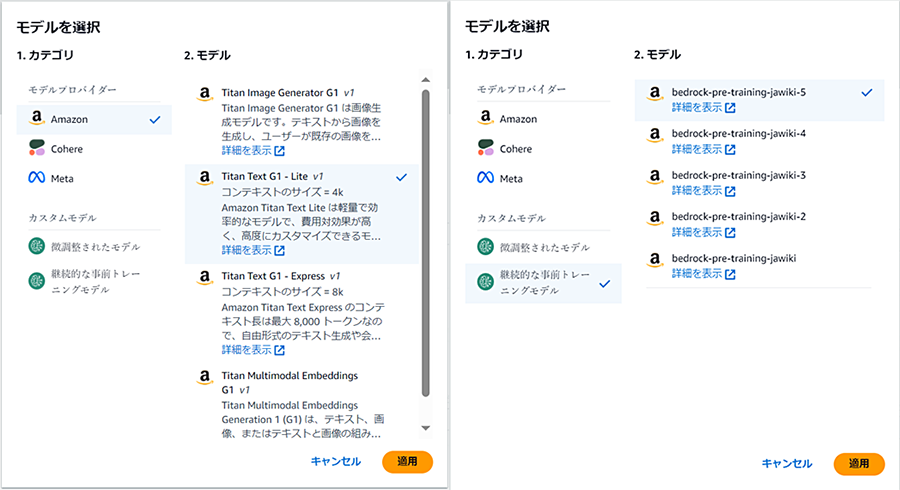This screenshot has height=490, width=900.
Task: Select Cohere provider in right dialog
Action: point(543,149)
